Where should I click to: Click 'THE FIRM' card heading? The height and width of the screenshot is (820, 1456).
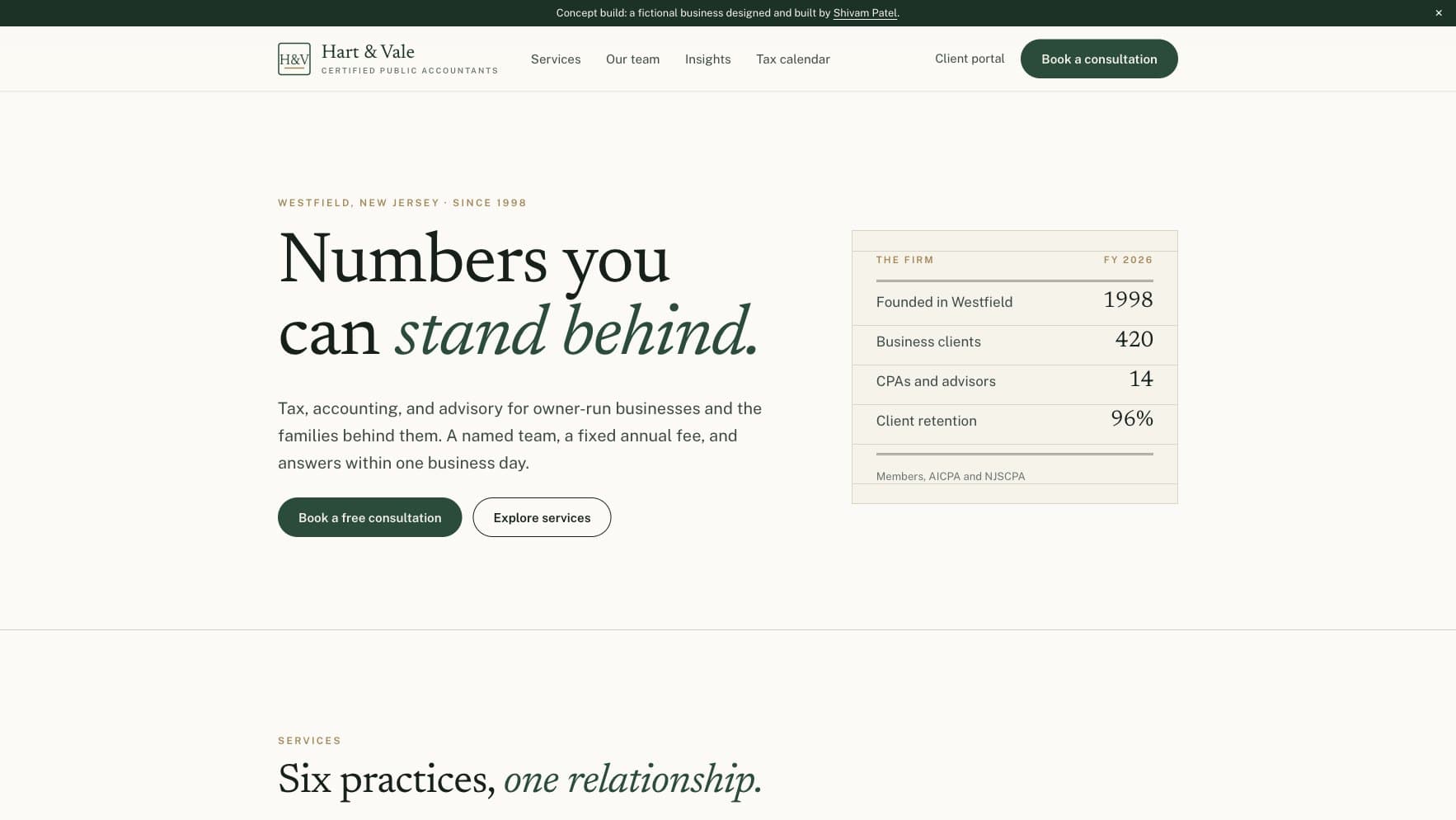[904, 260]
